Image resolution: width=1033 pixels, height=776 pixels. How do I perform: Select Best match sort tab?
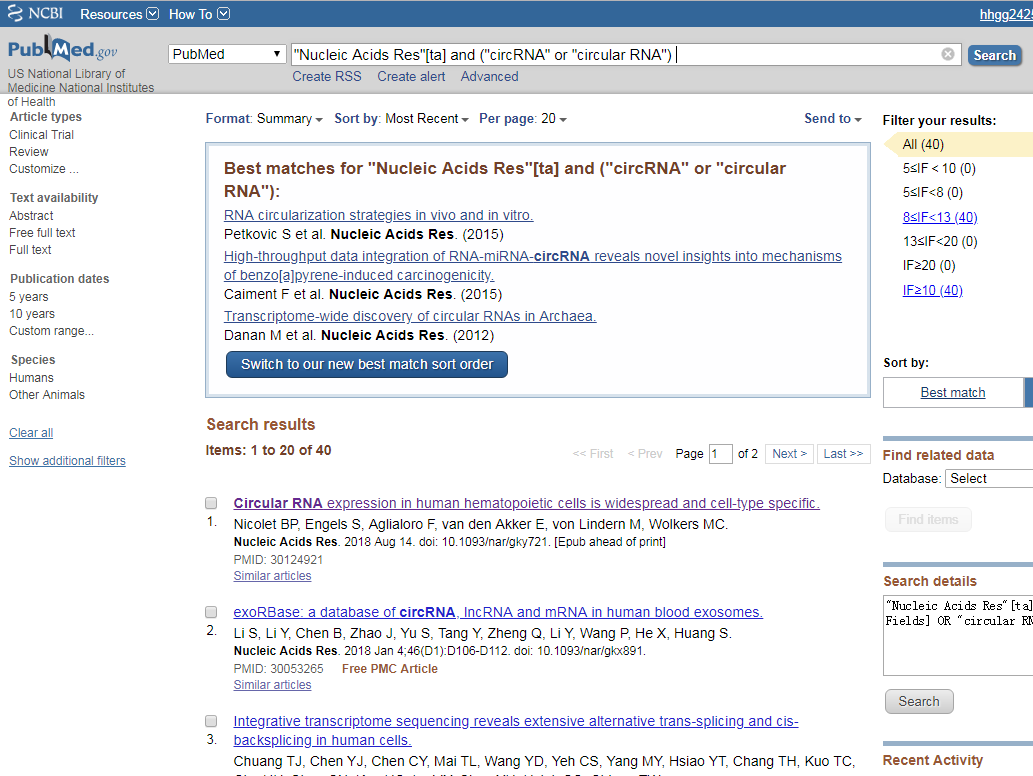click(x=952, y=393)
